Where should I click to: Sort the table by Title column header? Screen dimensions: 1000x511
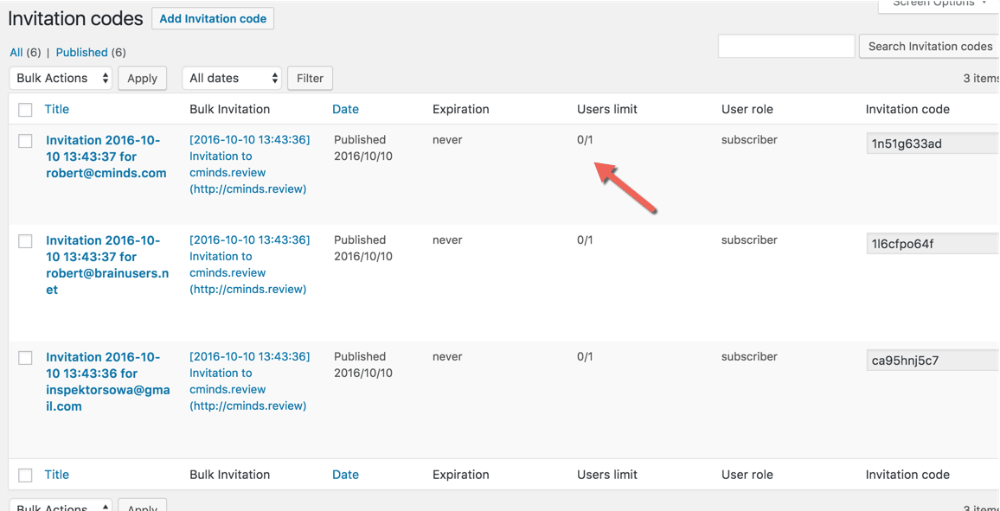[x=57, y=109]
